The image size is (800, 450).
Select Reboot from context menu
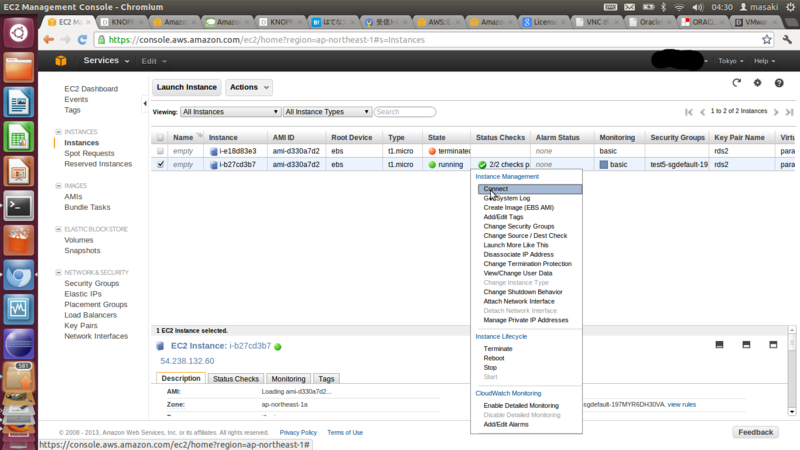493,358
